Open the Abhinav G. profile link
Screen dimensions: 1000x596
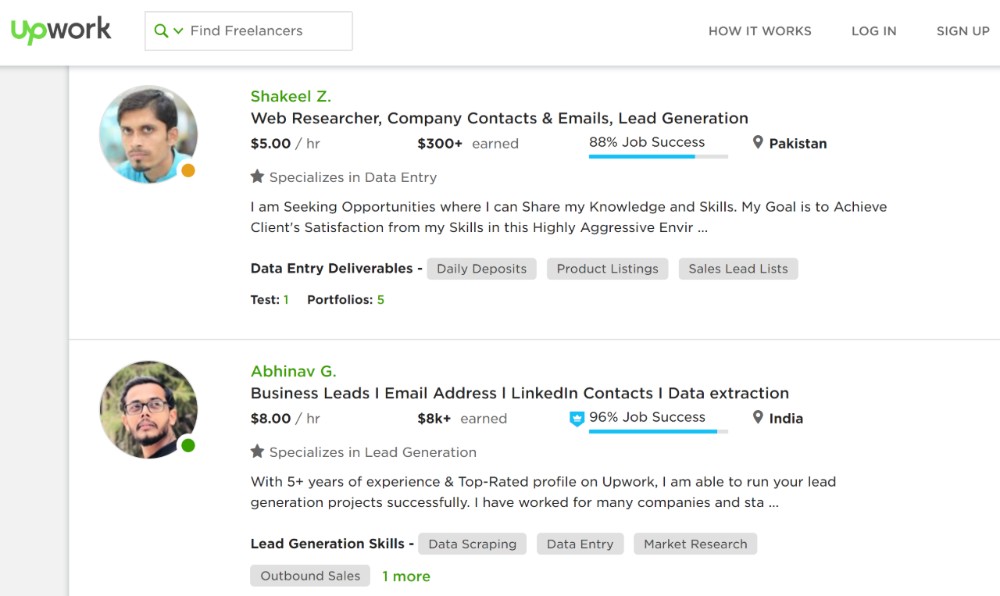[293, 371]
